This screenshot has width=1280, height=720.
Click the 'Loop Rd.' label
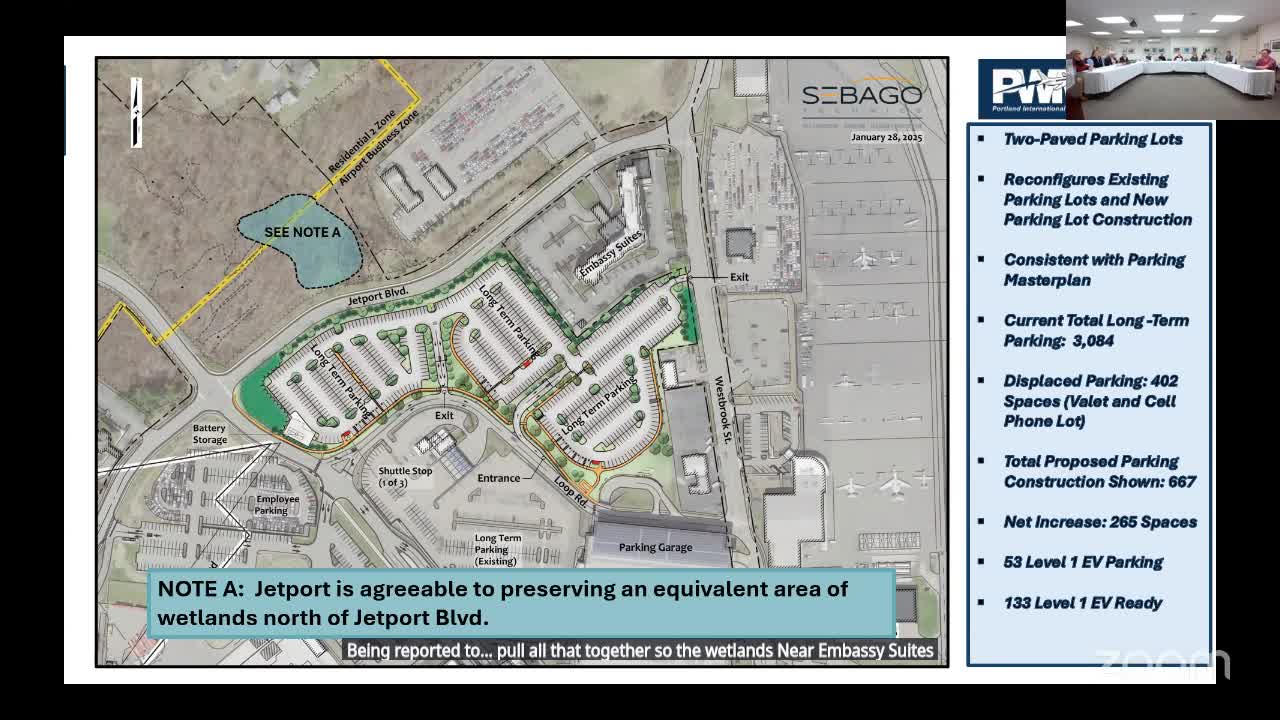[x=571, y=491]
